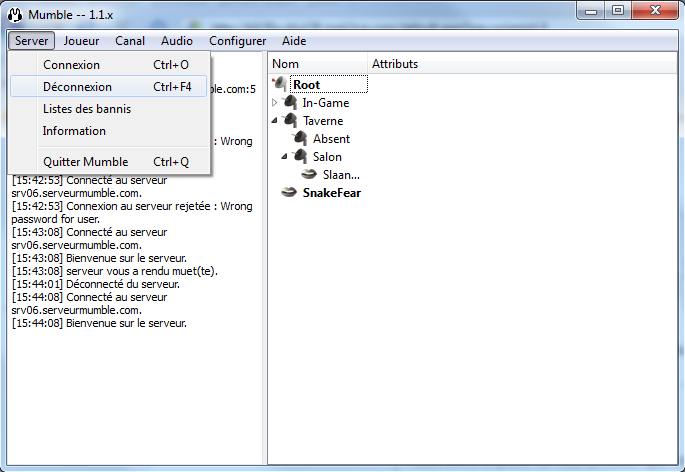Click the Root channel icon
Image resolution: width=685 pixels, height=472 pixels.
click(280, 84)
